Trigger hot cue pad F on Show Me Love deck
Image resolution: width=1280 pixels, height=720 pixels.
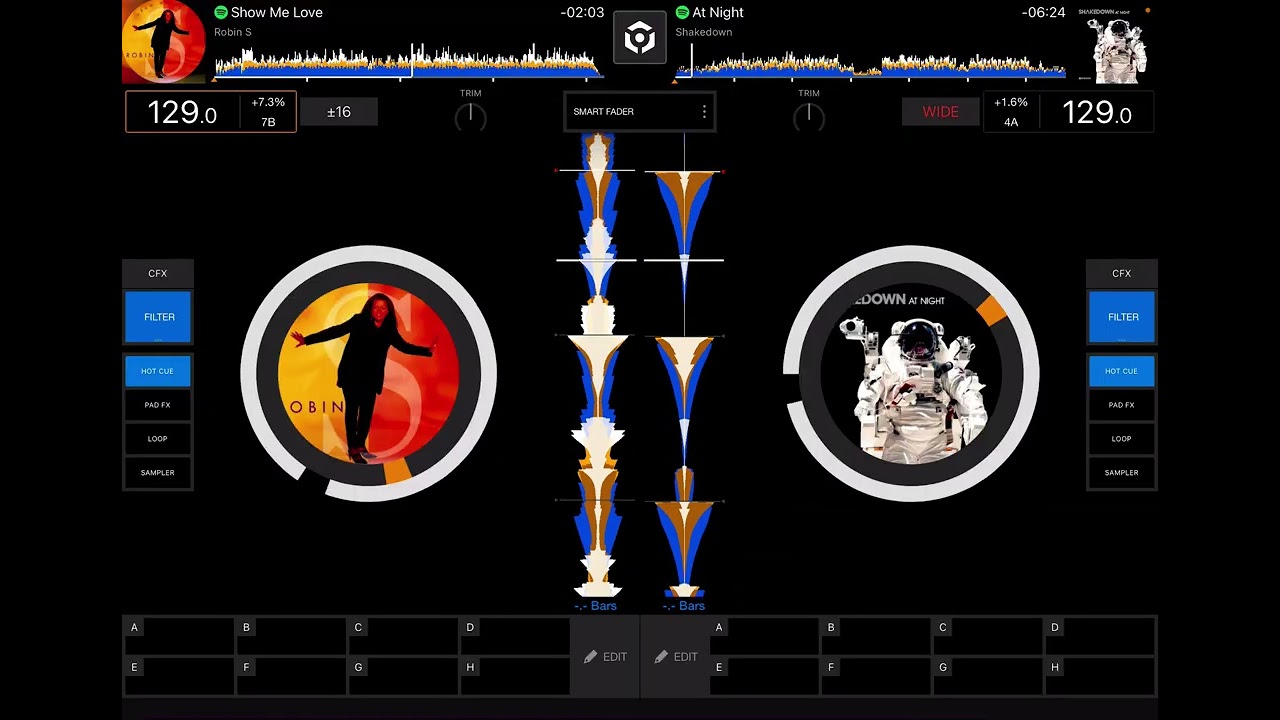(291, 676)
